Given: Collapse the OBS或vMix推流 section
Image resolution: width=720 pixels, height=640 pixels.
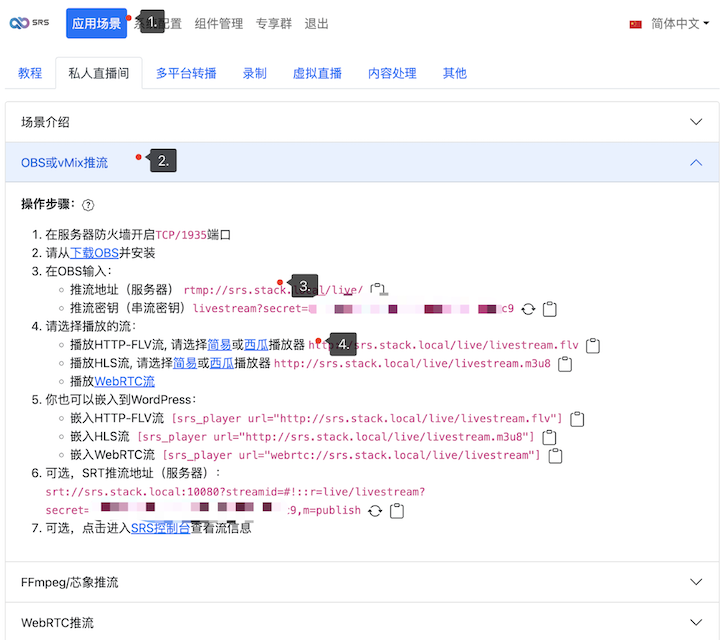Looking at the screenshot, I should tap(697, 162).
